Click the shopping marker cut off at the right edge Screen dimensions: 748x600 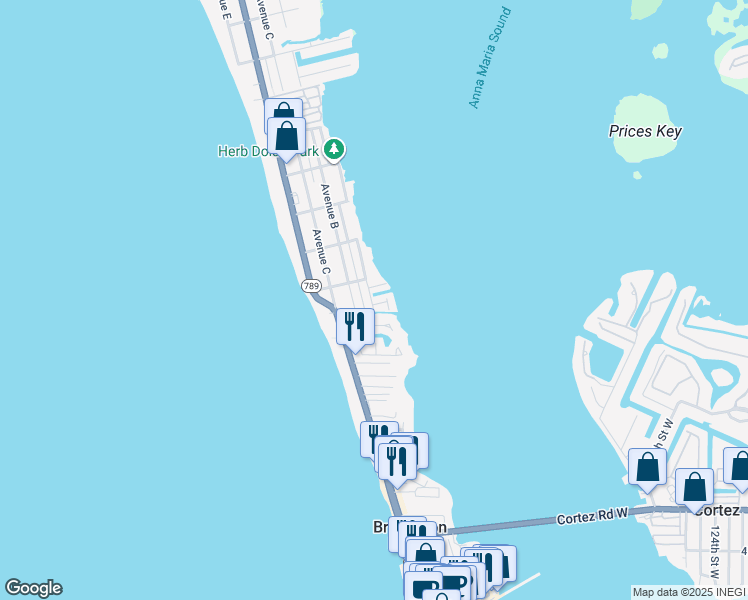point(736,468)
